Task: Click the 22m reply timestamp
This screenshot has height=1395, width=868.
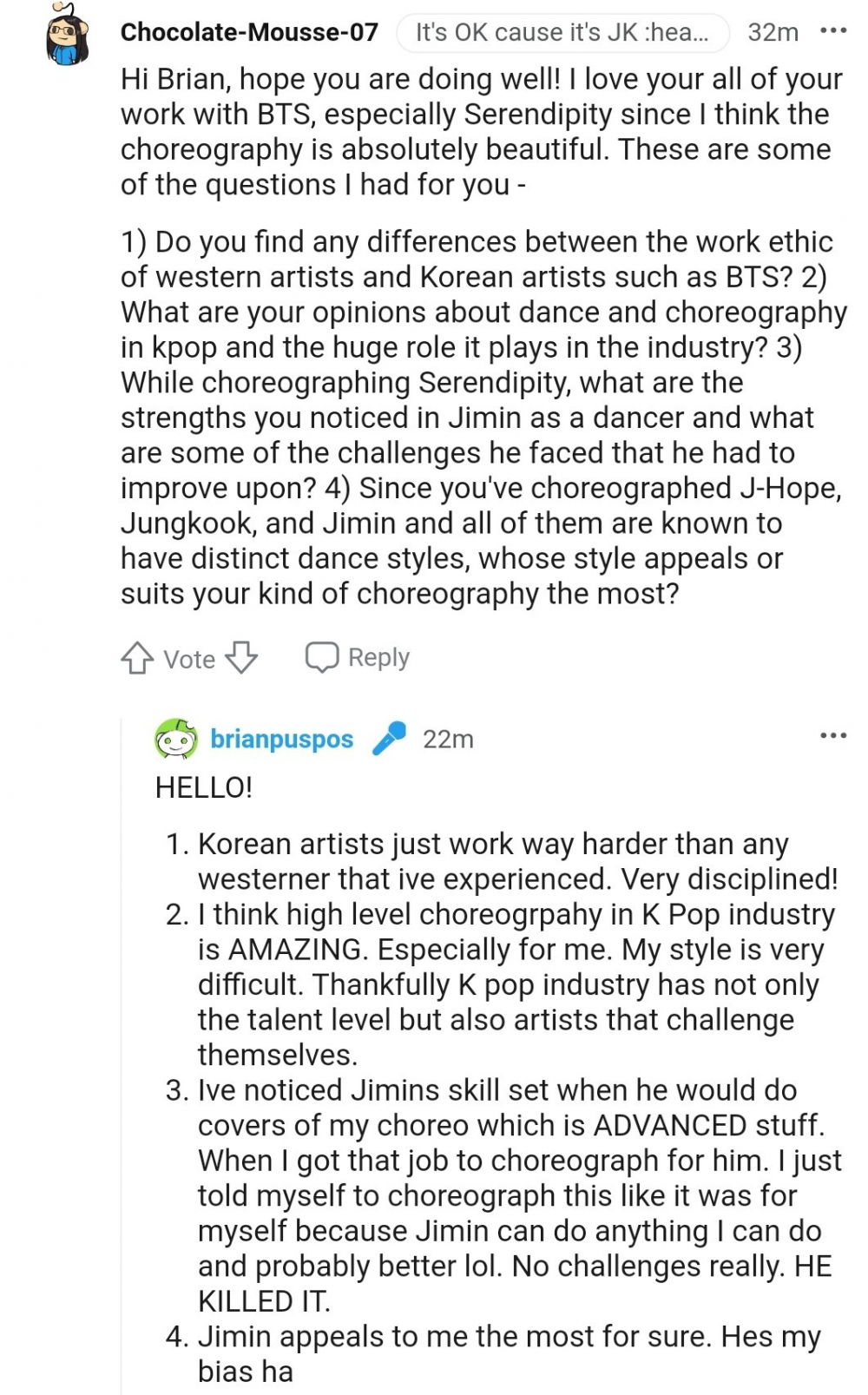Action: tap(448, 739)
